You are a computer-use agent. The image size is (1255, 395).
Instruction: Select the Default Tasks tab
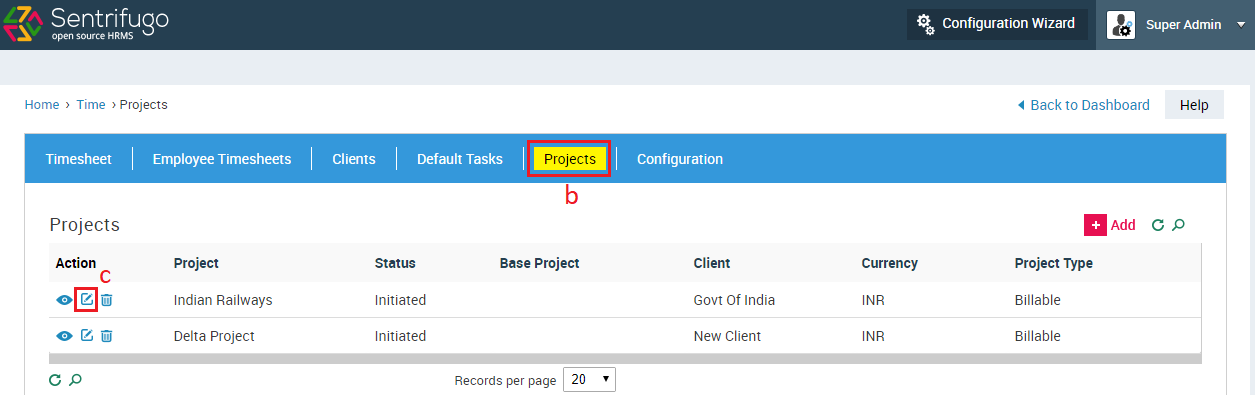coord(460,159)
